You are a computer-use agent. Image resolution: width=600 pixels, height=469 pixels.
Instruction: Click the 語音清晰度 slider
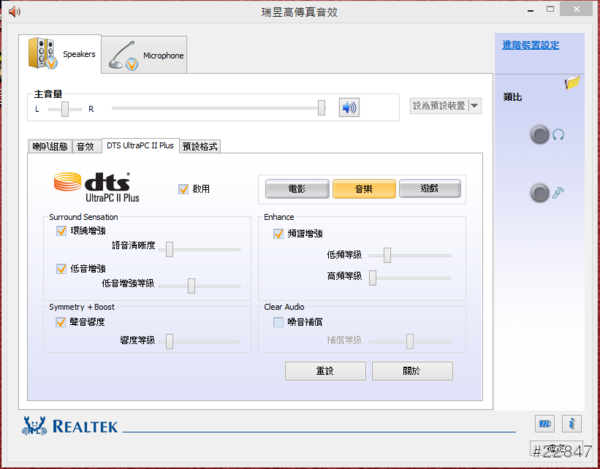(x=199, y=249)
